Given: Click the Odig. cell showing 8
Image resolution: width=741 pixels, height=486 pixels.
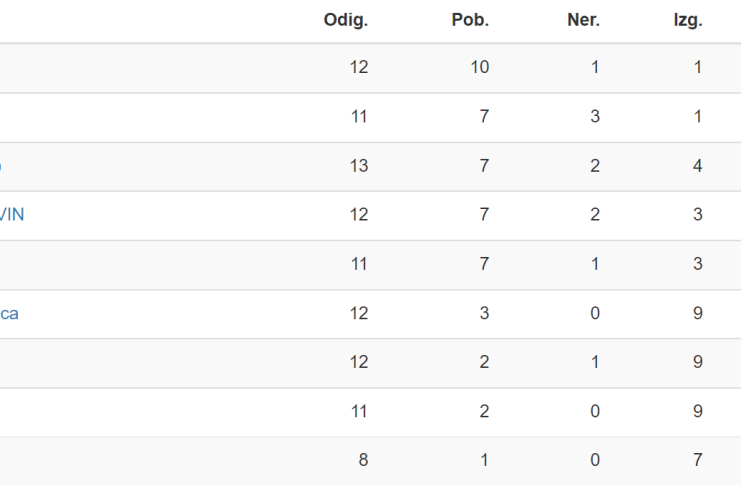Looking at the screenshot, I should (x=363, y=460).
